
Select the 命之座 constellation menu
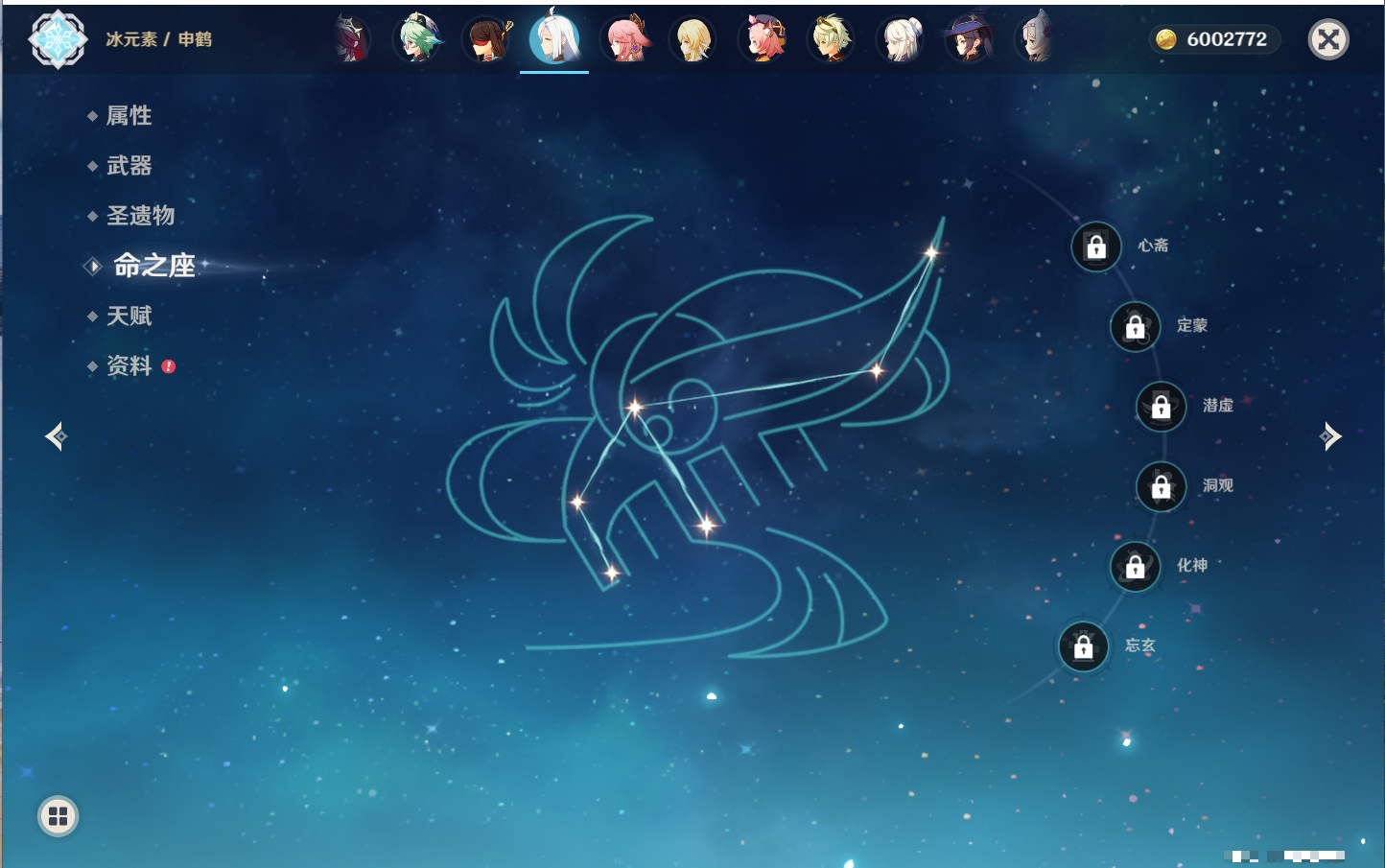coord(153,266)
